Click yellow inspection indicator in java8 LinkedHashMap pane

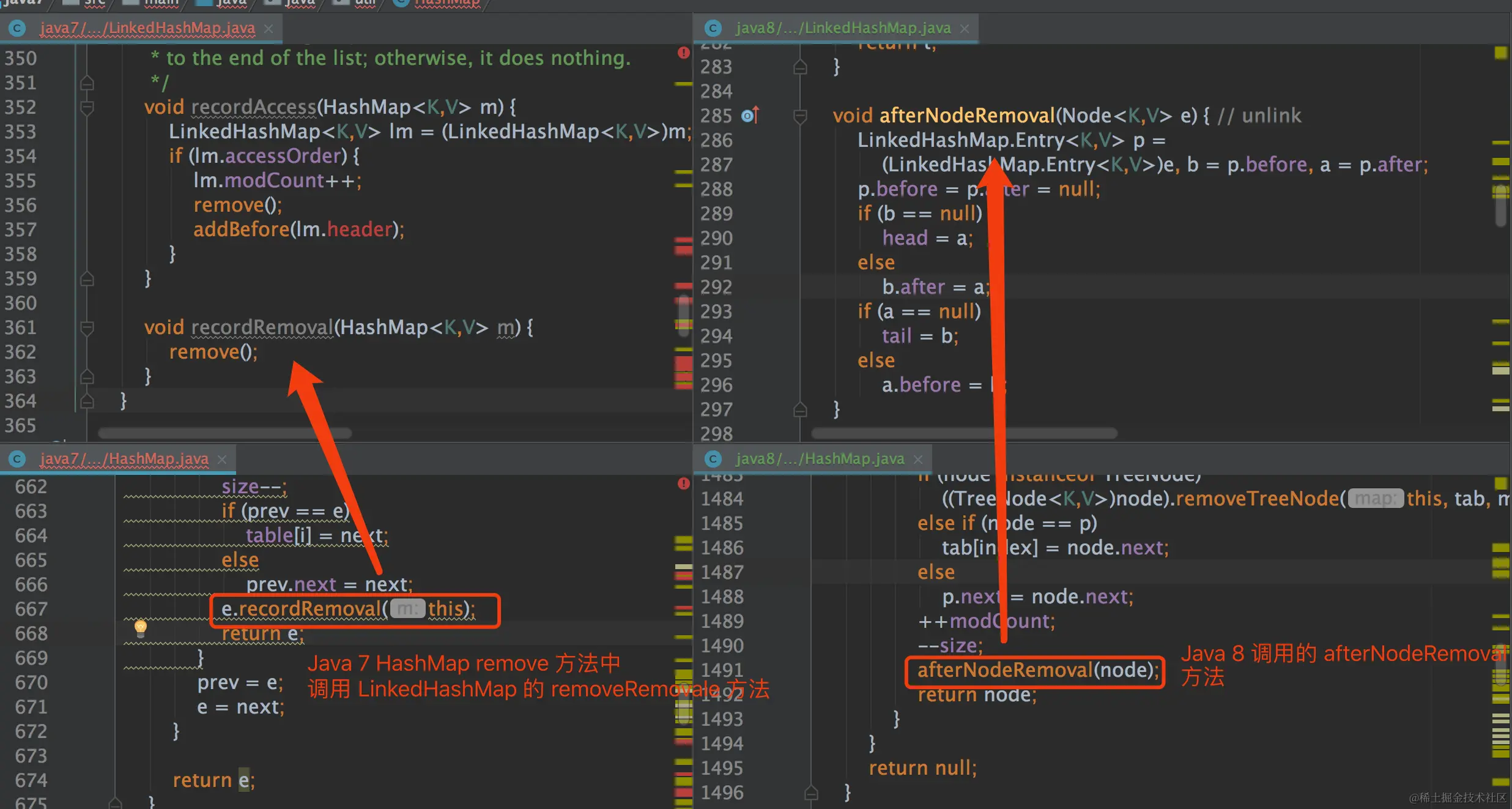[1500, 53]
